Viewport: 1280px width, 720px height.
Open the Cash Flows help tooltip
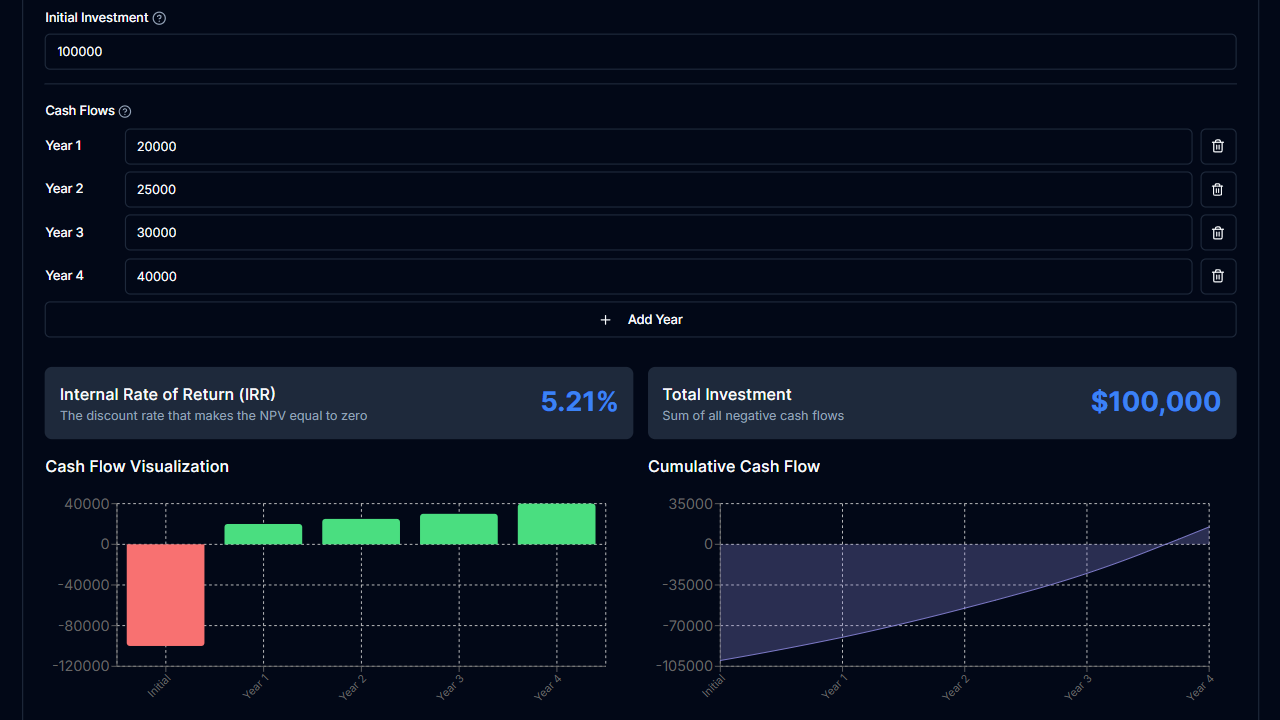(124, 111)
